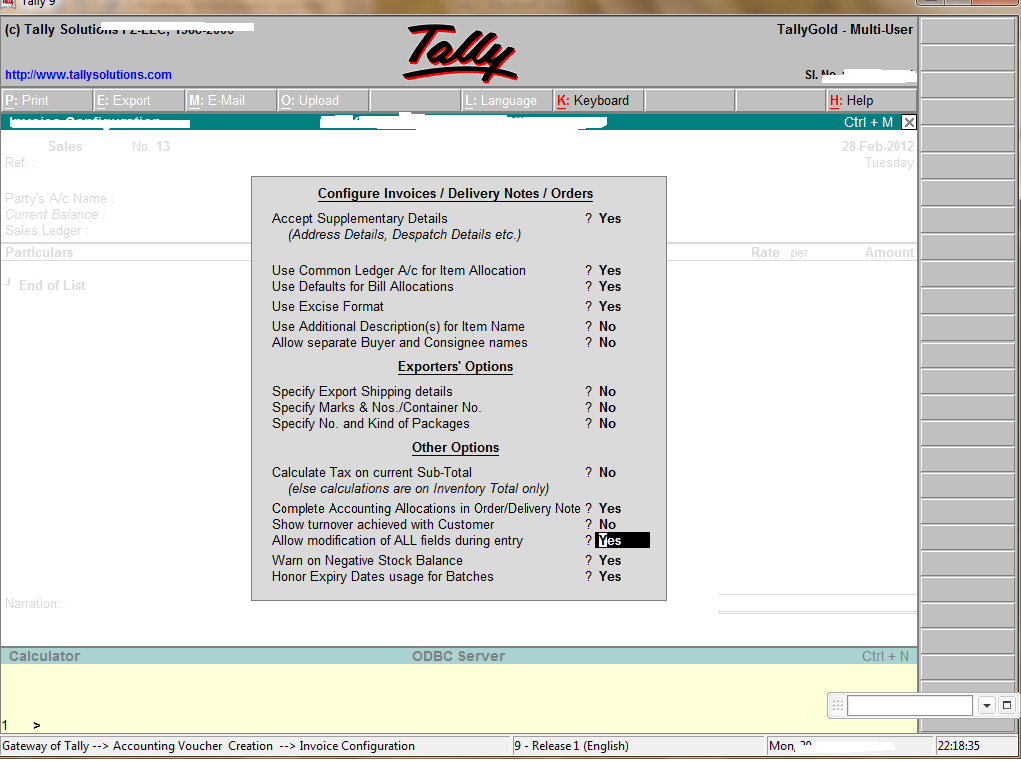Toggle Specify No. and Kind of Packages value
This screenshot has width=1021, height=761.
608,424
